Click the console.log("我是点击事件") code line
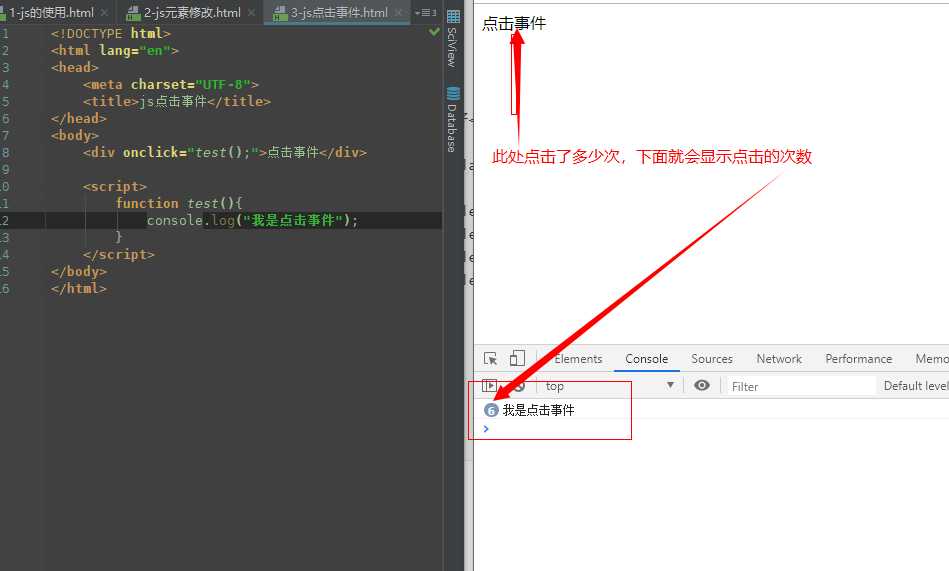The height and width of the screenshot is (571, 949). (252, 220)
